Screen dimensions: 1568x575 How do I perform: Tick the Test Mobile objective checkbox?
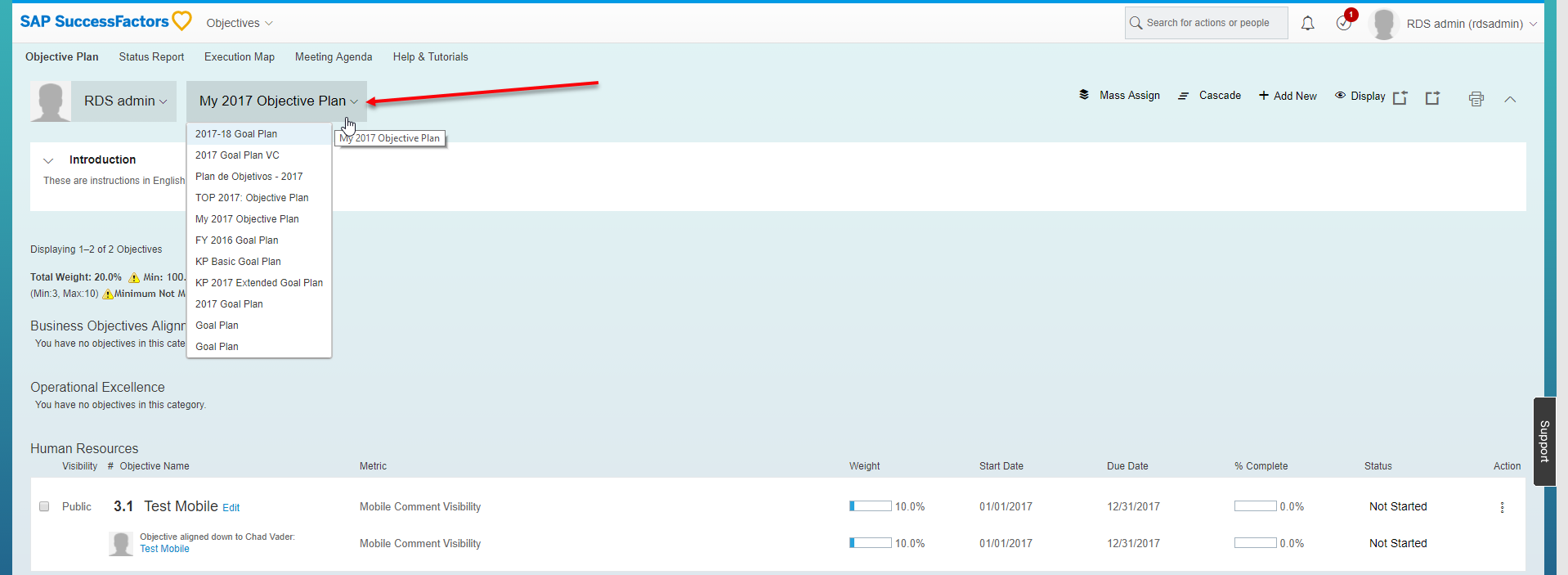(44, 506)
